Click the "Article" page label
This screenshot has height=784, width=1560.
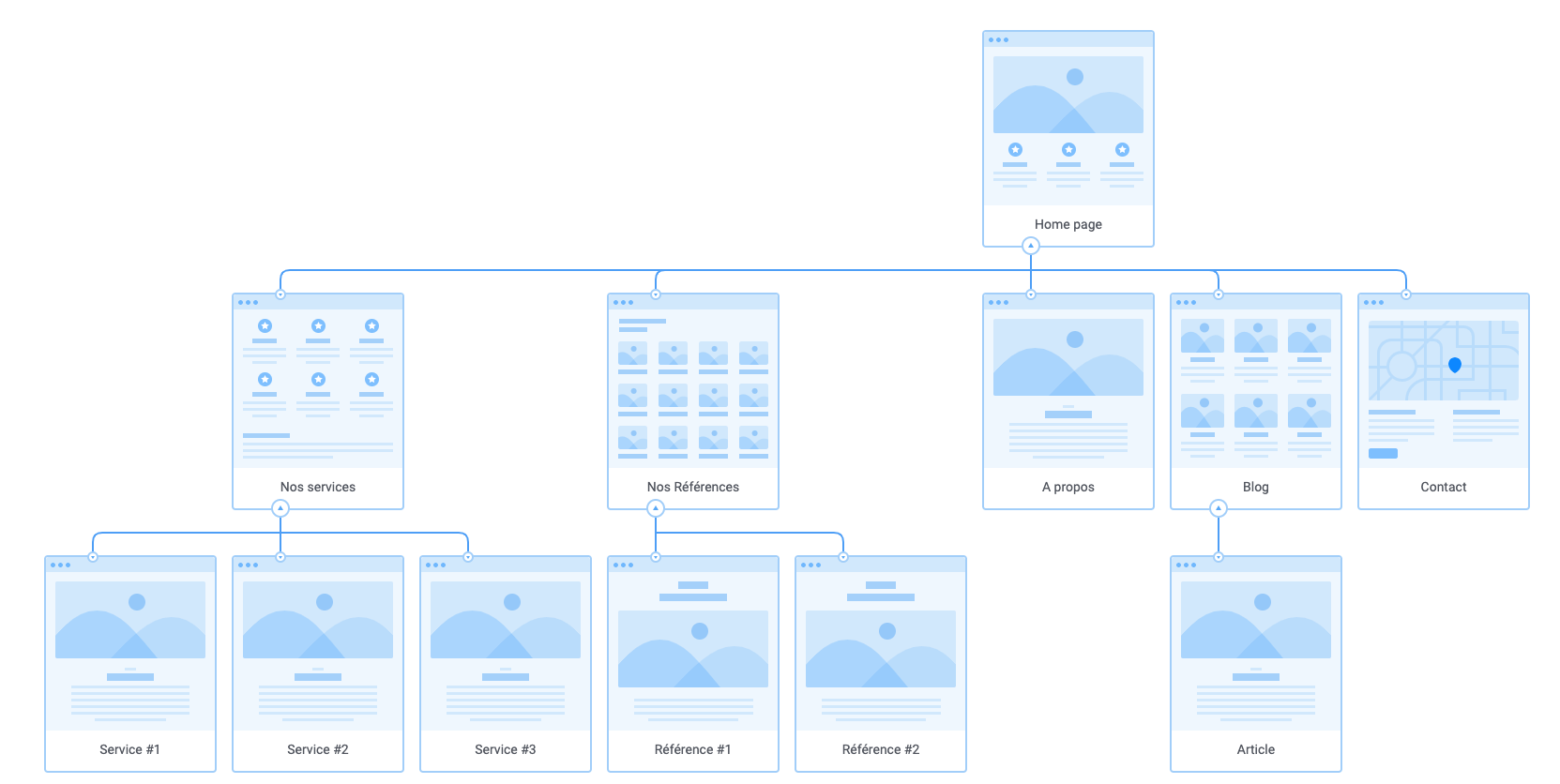(1255, 749)
